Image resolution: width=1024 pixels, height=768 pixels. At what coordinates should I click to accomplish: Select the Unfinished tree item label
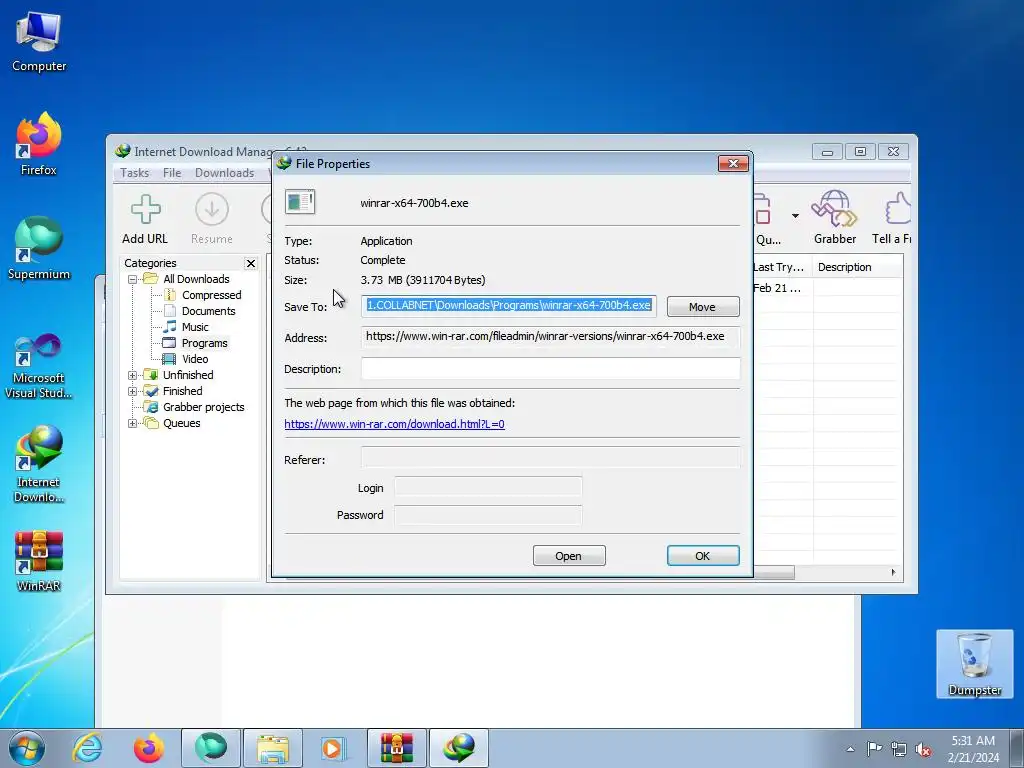[x=188, y=375]
